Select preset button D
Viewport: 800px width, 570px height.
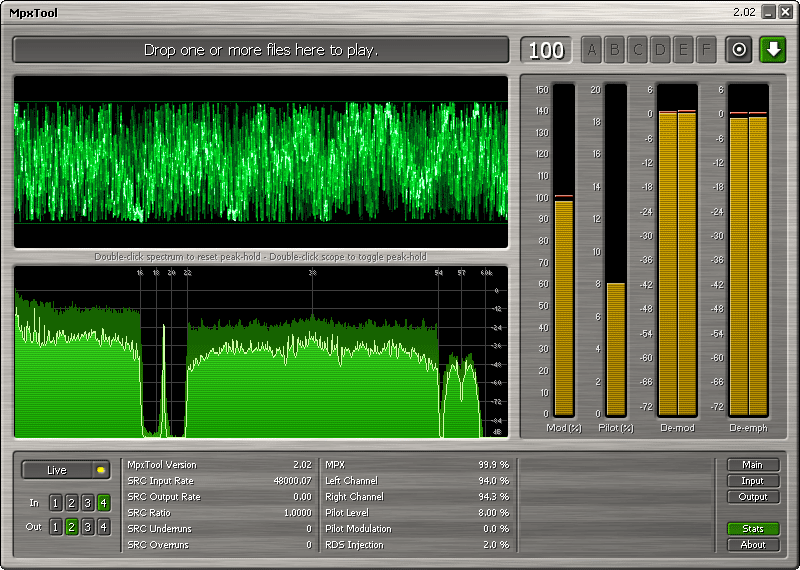tap(660, 50)
